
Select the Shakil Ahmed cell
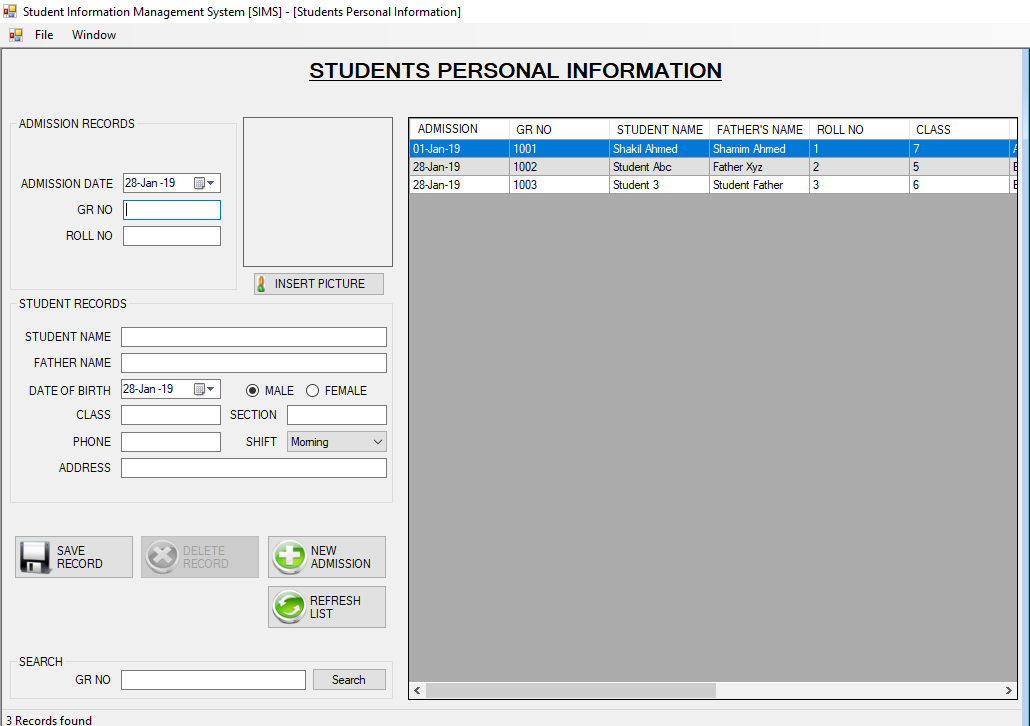[x=660, y=149]
